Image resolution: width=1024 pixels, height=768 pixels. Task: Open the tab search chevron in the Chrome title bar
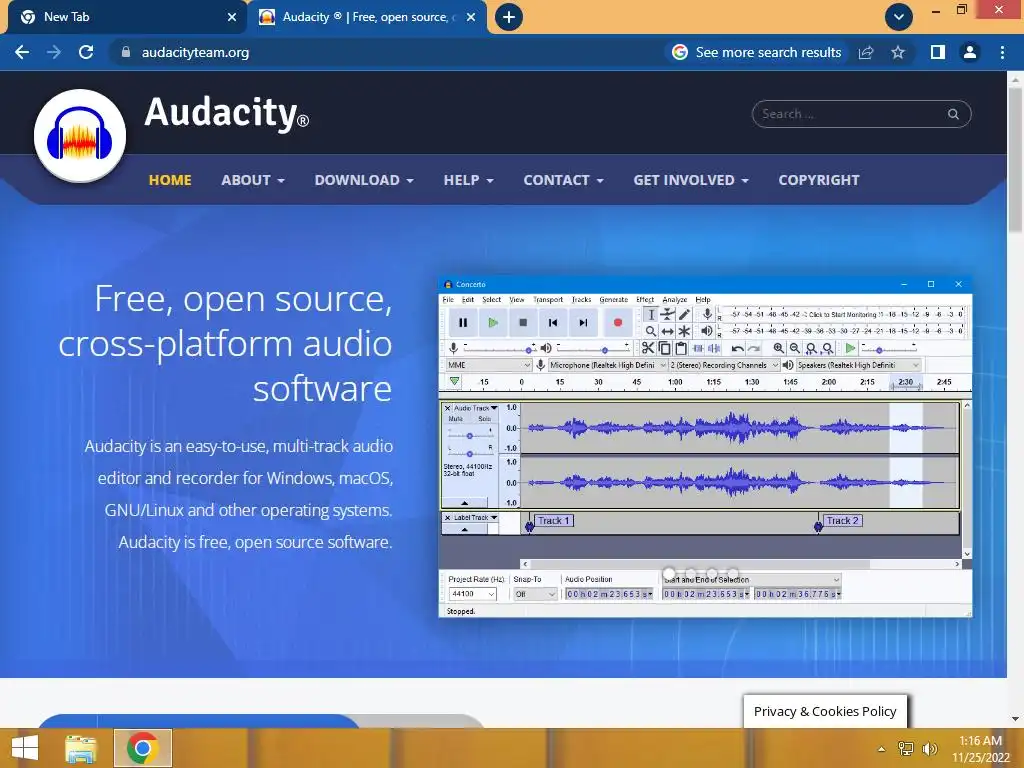pos(899,17)
